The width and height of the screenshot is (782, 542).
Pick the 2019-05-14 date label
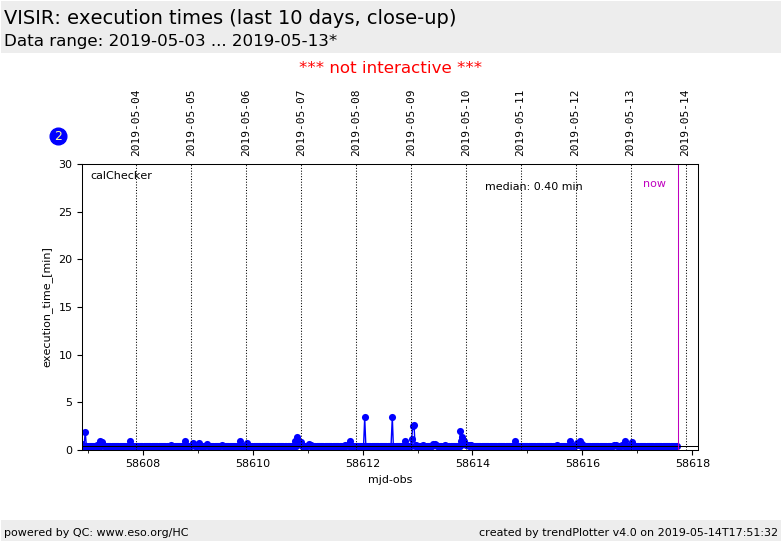pos(685,123)
